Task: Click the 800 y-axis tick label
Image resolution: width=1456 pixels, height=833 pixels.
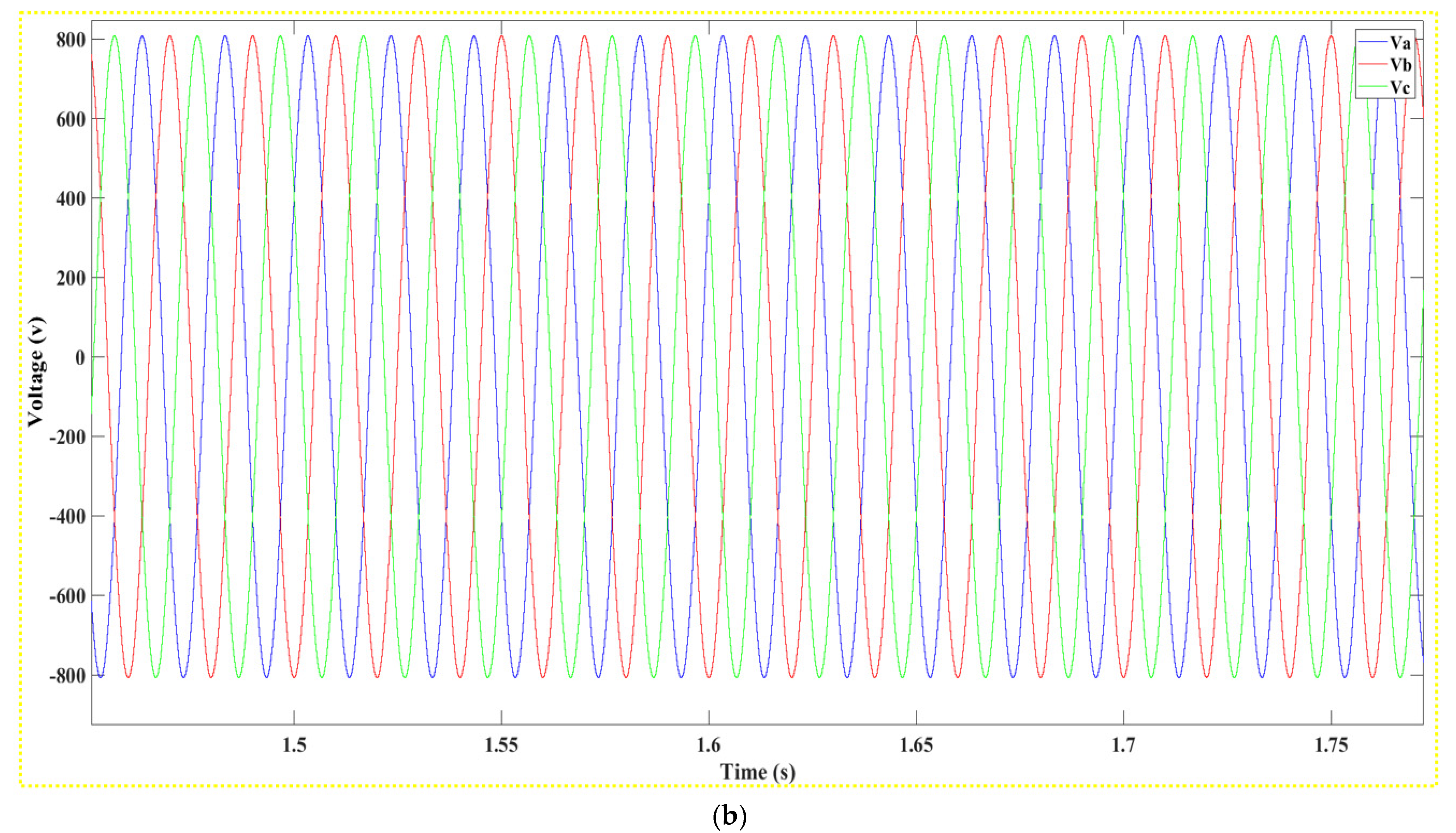Action: (71, 39)
